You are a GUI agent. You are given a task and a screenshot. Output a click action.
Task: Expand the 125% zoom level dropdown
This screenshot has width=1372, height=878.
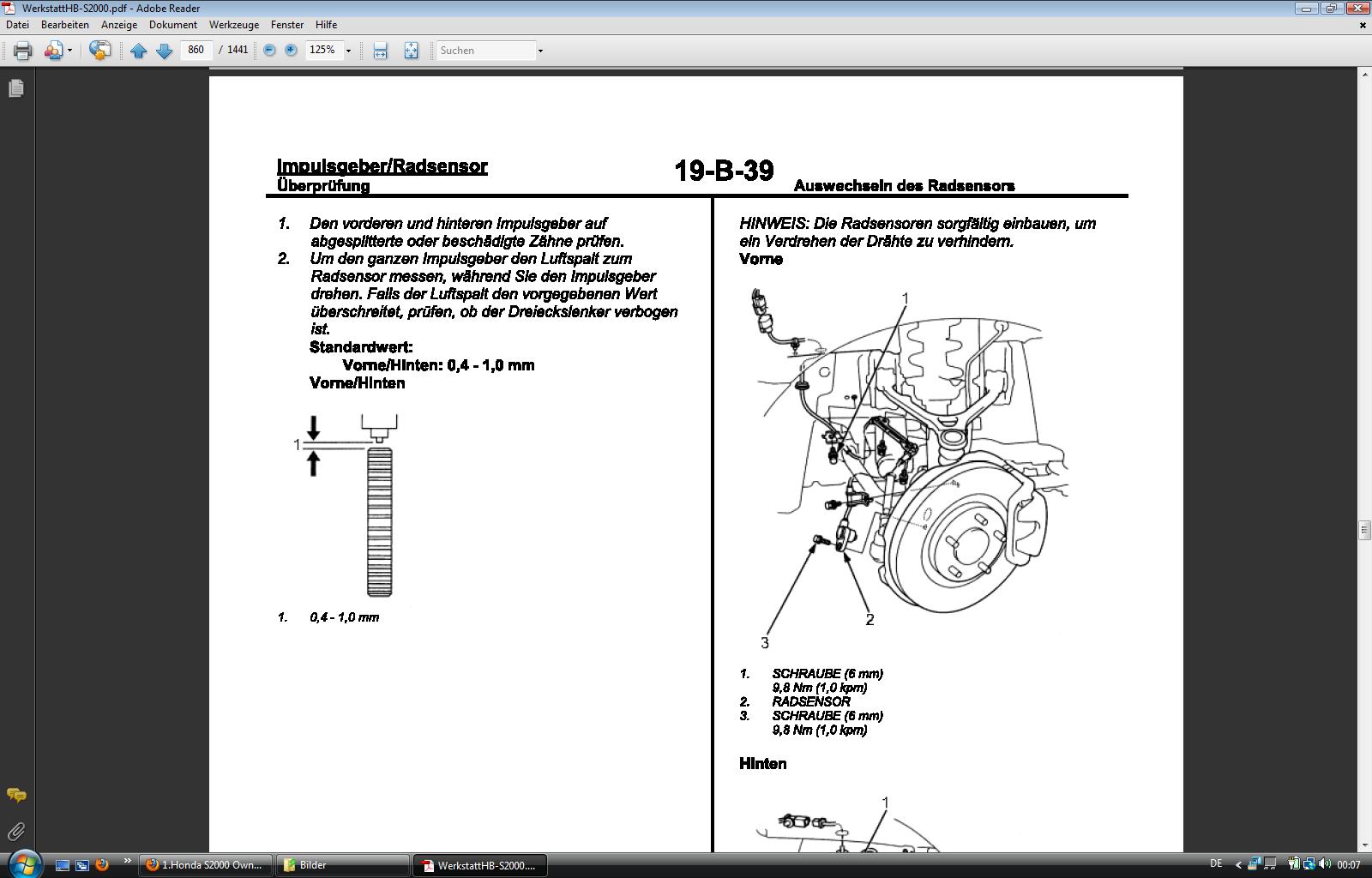coord(348,51)
